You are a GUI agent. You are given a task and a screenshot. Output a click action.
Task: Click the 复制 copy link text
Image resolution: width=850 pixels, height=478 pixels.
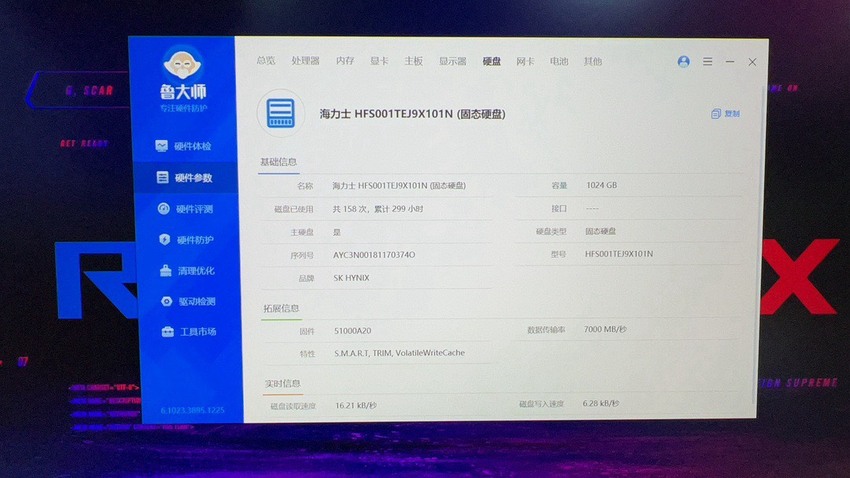pyautogui.click(x=732, y=113)
